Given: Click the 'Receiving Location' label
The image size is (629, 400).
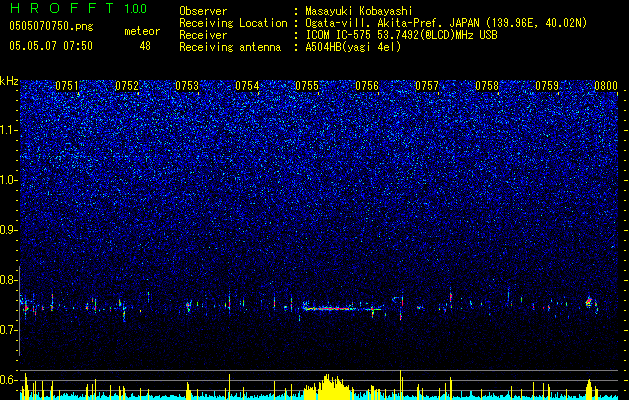Looking at the screenshot, I should [233, 23].
